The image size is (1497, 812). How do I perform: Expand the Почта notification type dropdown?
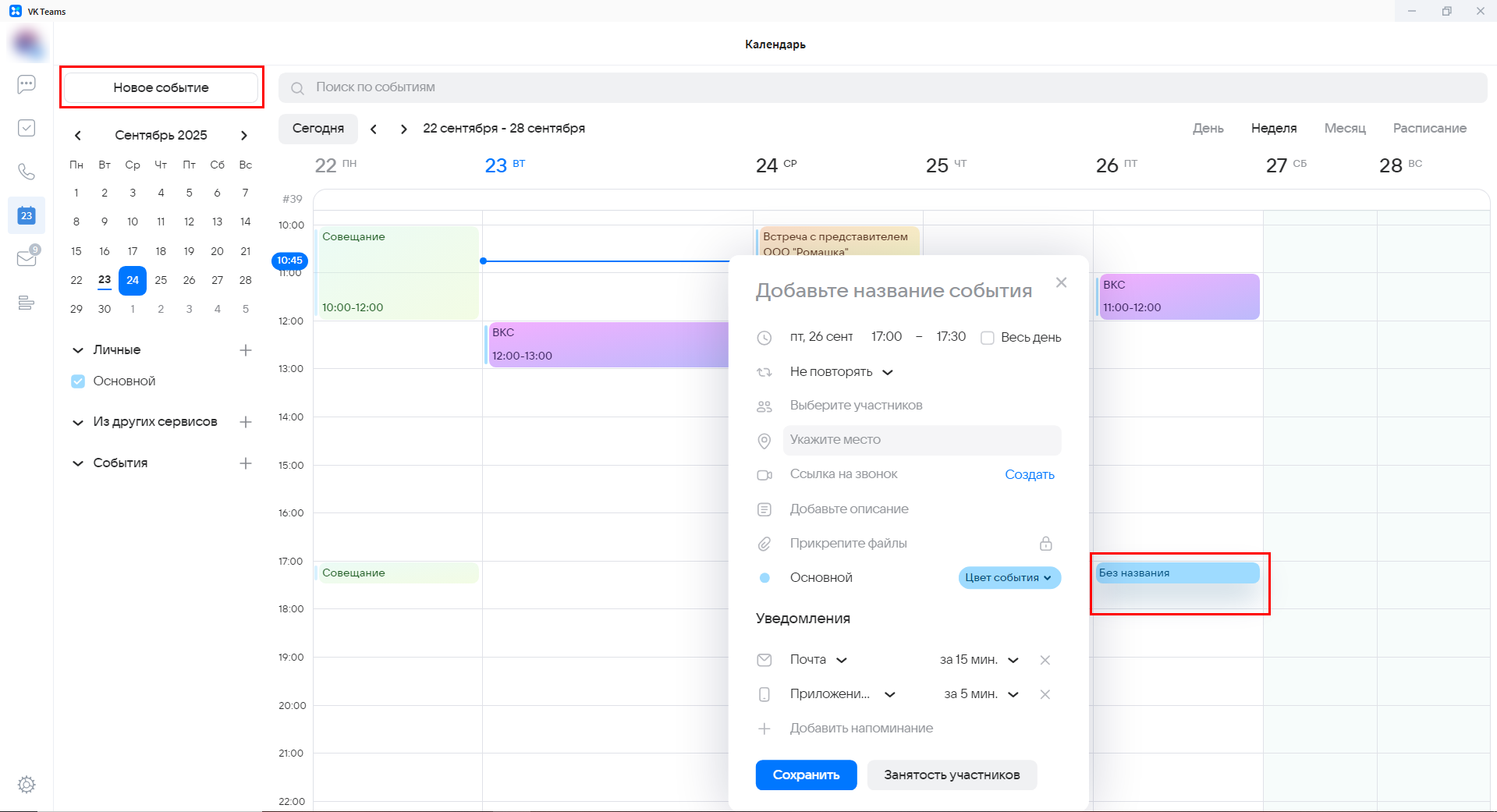click(818, 660)
